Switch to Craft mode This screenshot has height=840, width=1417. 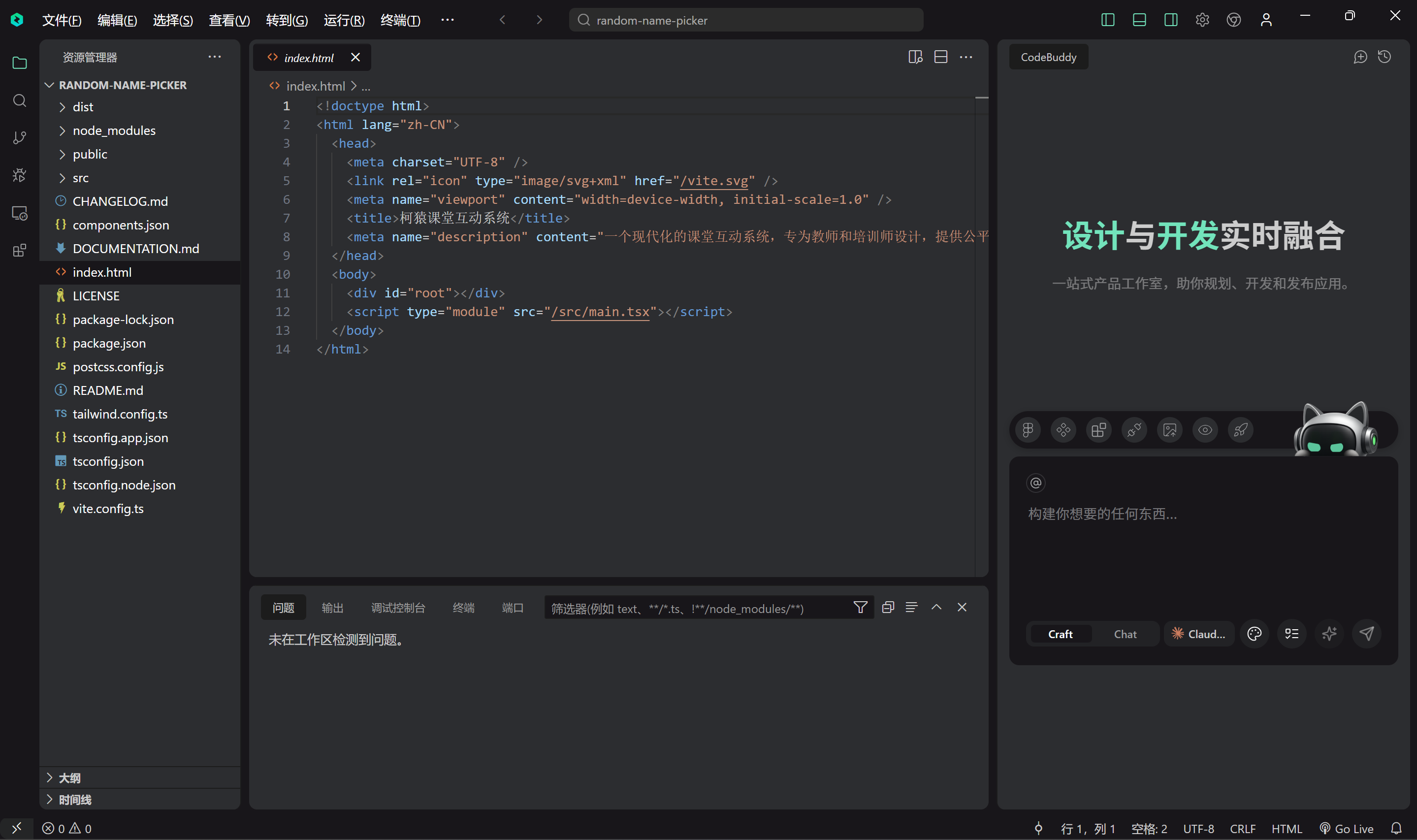(1060, 634)
